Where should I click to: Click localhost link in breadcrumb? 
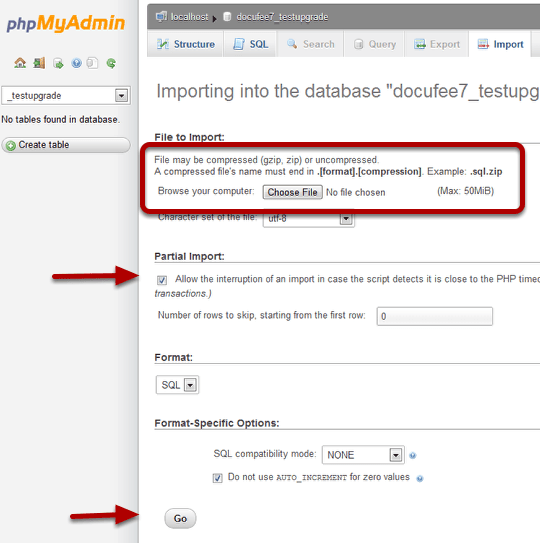tap(189, 17)
